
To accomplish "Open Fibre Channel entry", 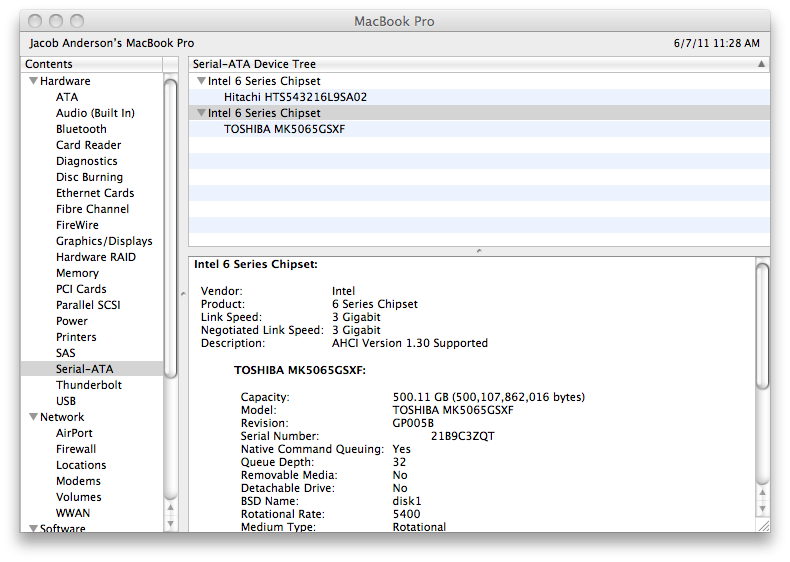I will (92, 209).
